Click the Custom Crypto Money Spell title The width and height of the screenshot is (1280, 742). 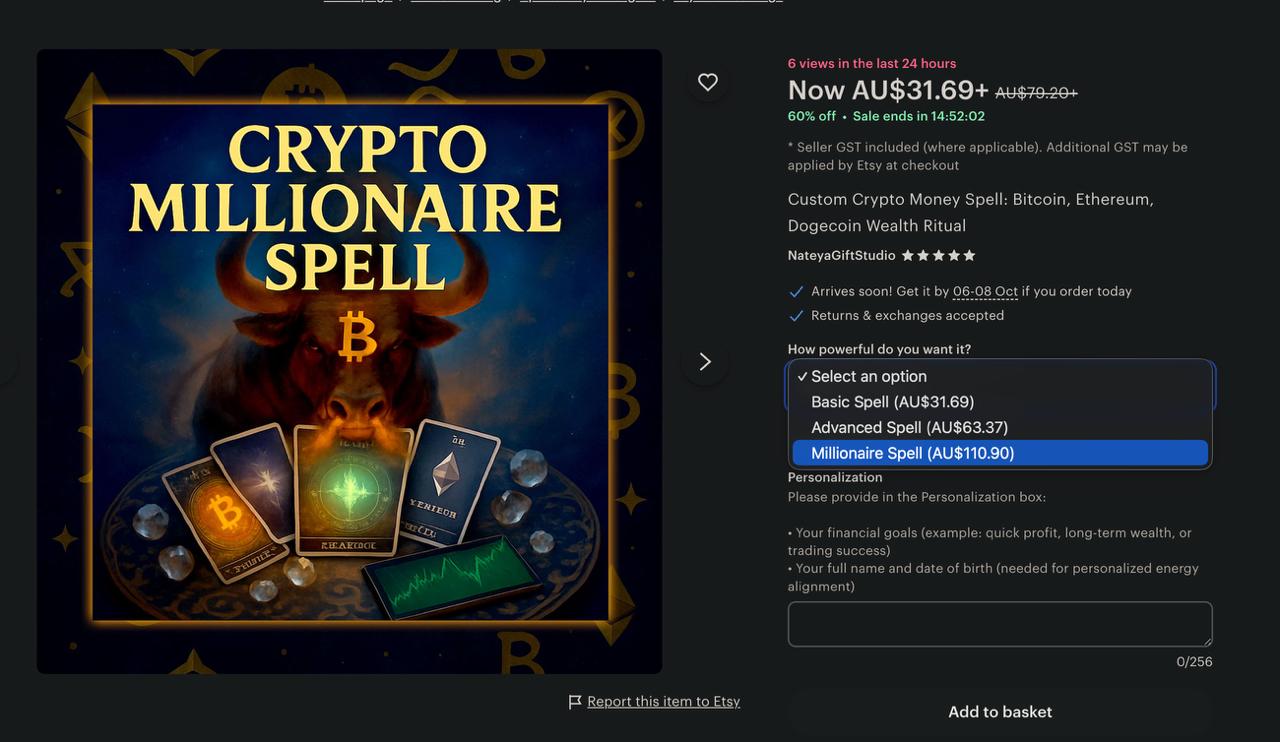(971, 212)
